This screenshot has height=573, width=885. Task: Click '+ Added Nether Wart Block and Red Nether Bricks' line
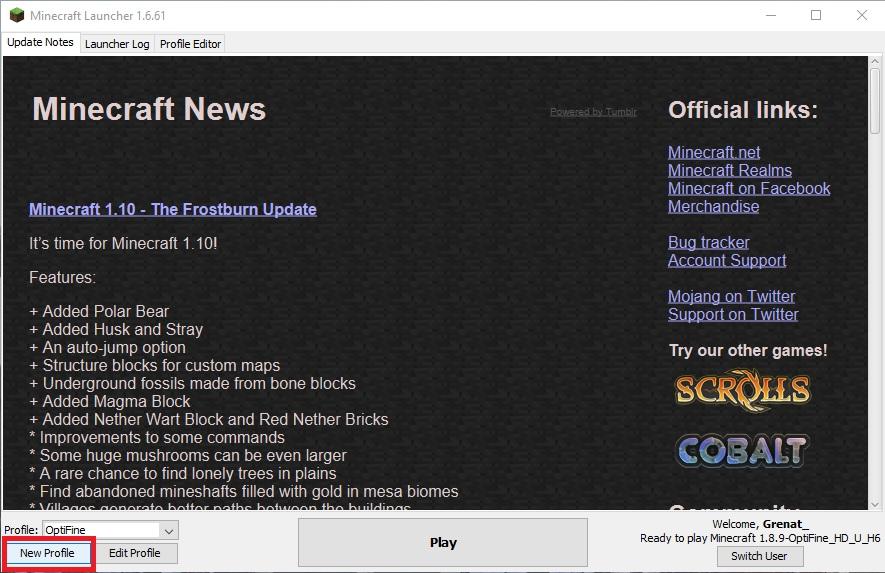209,420
